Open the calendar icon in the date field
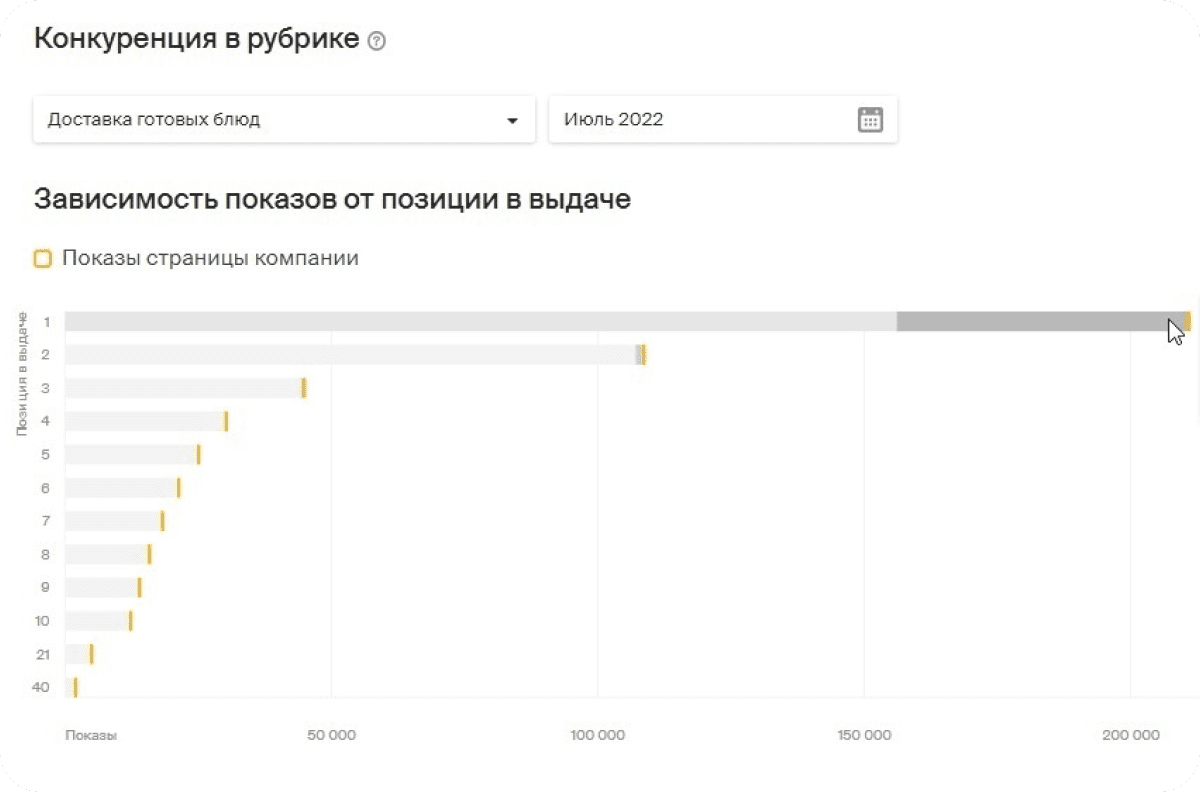This screenshot has width=1200, height=792. point(869,118)
